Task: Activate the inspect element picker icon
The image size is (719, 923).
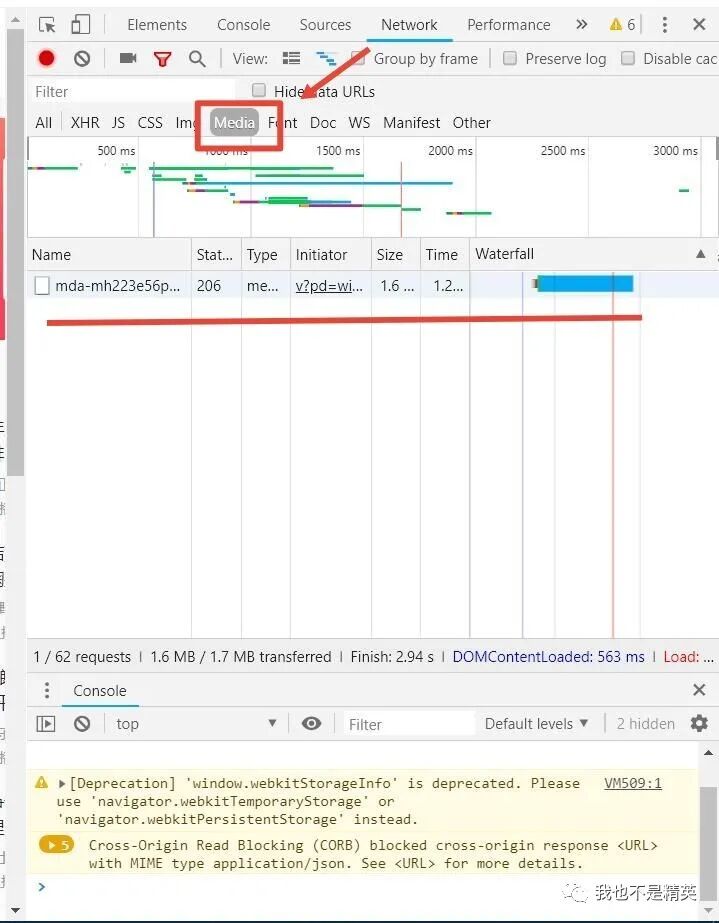Action: (47, 25)
